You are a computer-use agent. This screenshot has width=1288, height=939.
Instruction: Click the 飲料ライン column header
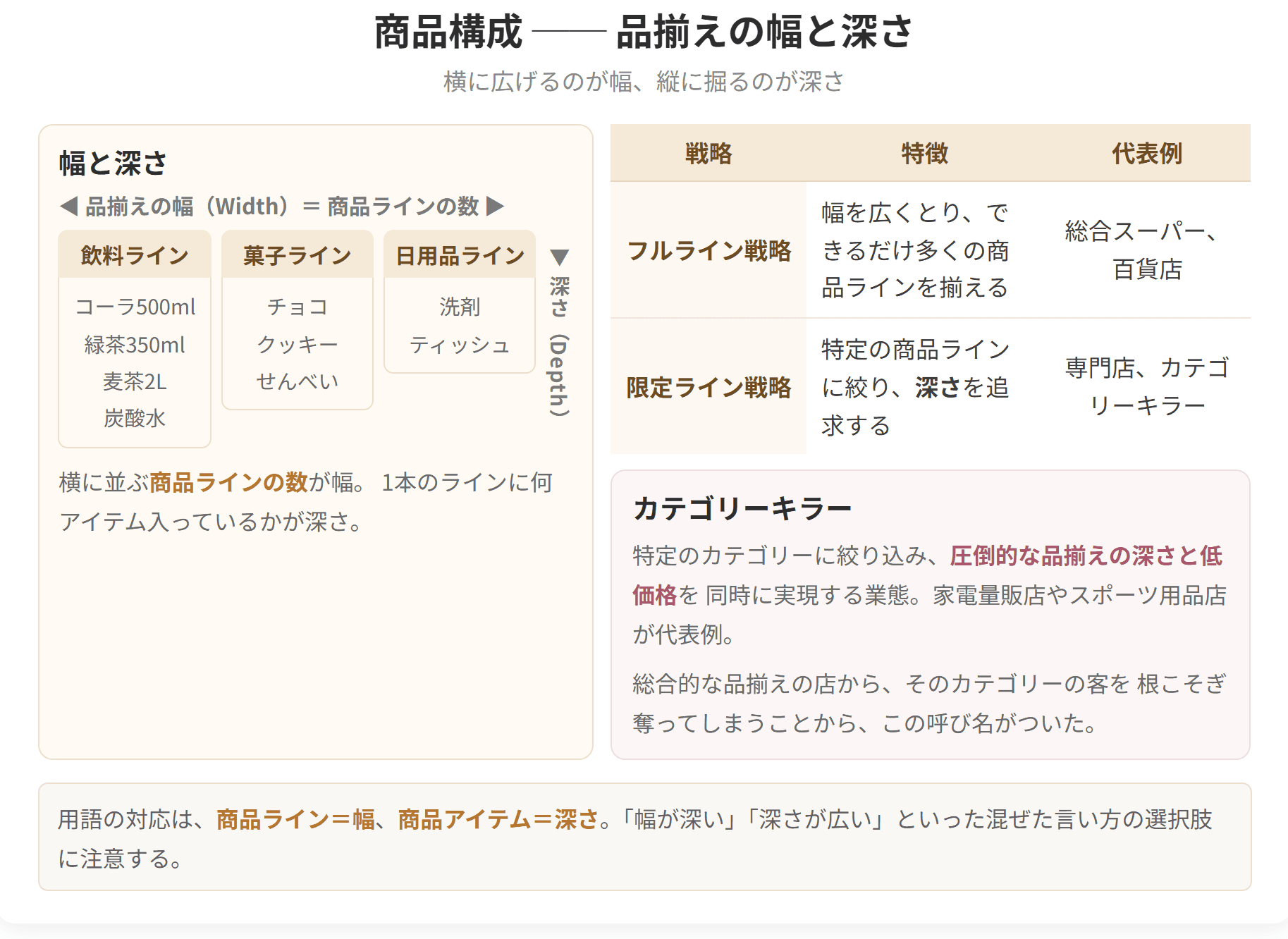[x=135, y=254]
